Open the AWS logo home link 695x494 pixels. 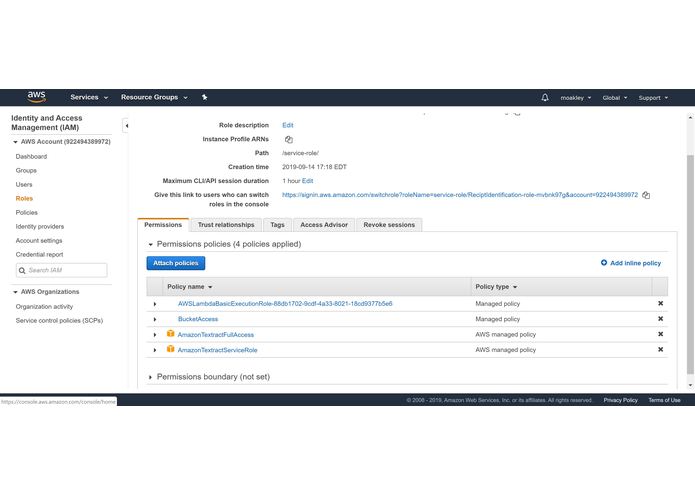tap(36, 97)
